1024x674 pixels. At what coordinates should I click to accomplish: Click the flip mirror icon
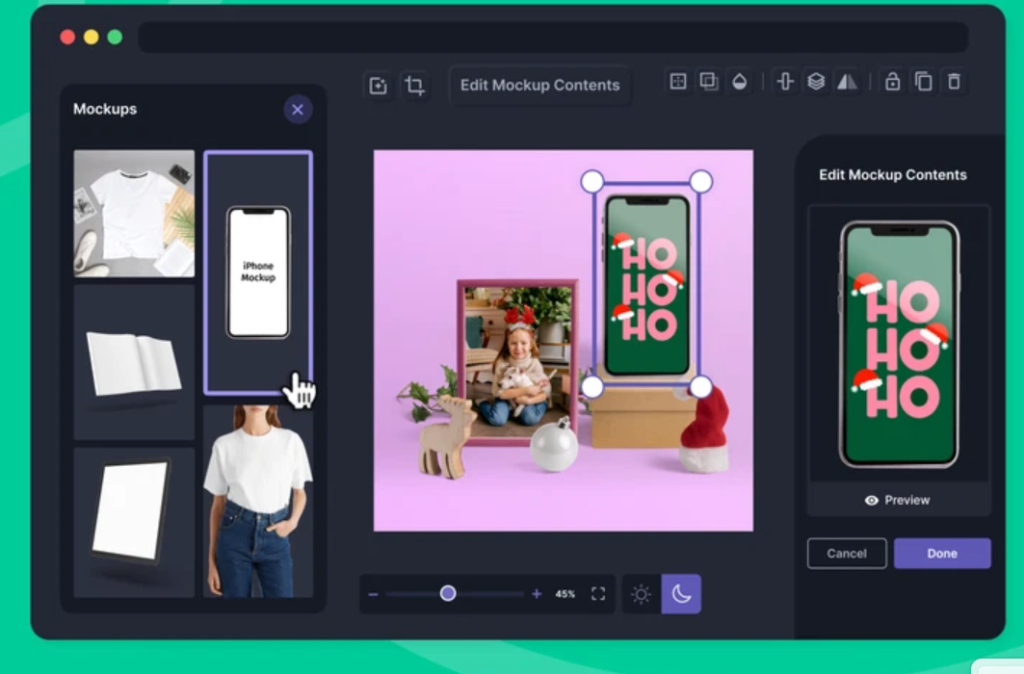847,82
